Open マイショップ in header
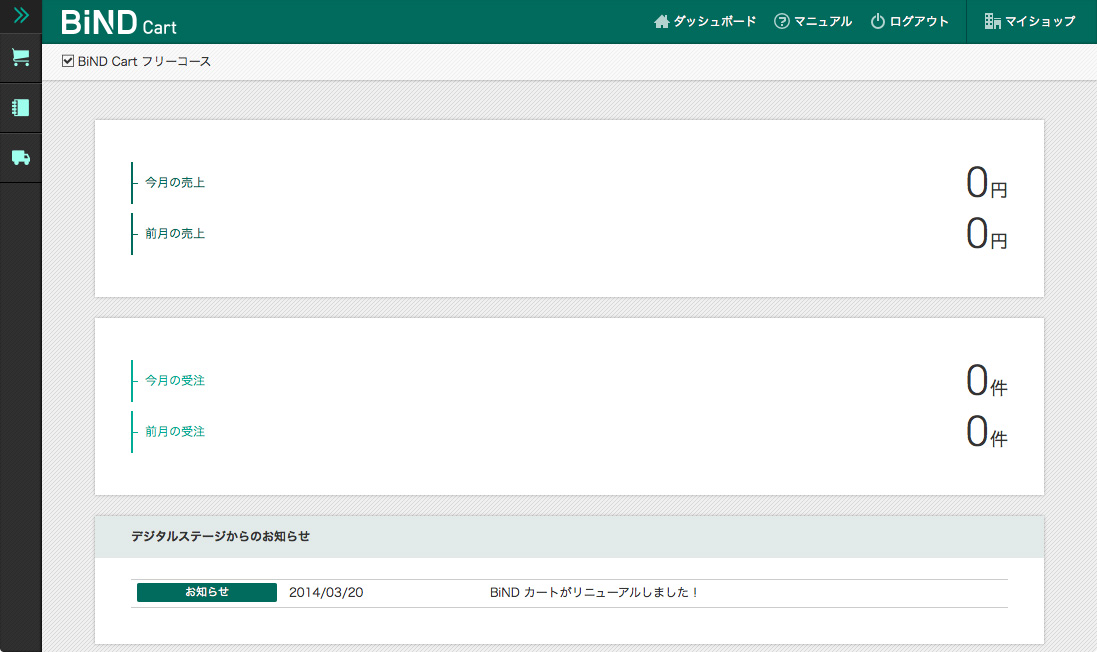 pos(1040,22)
